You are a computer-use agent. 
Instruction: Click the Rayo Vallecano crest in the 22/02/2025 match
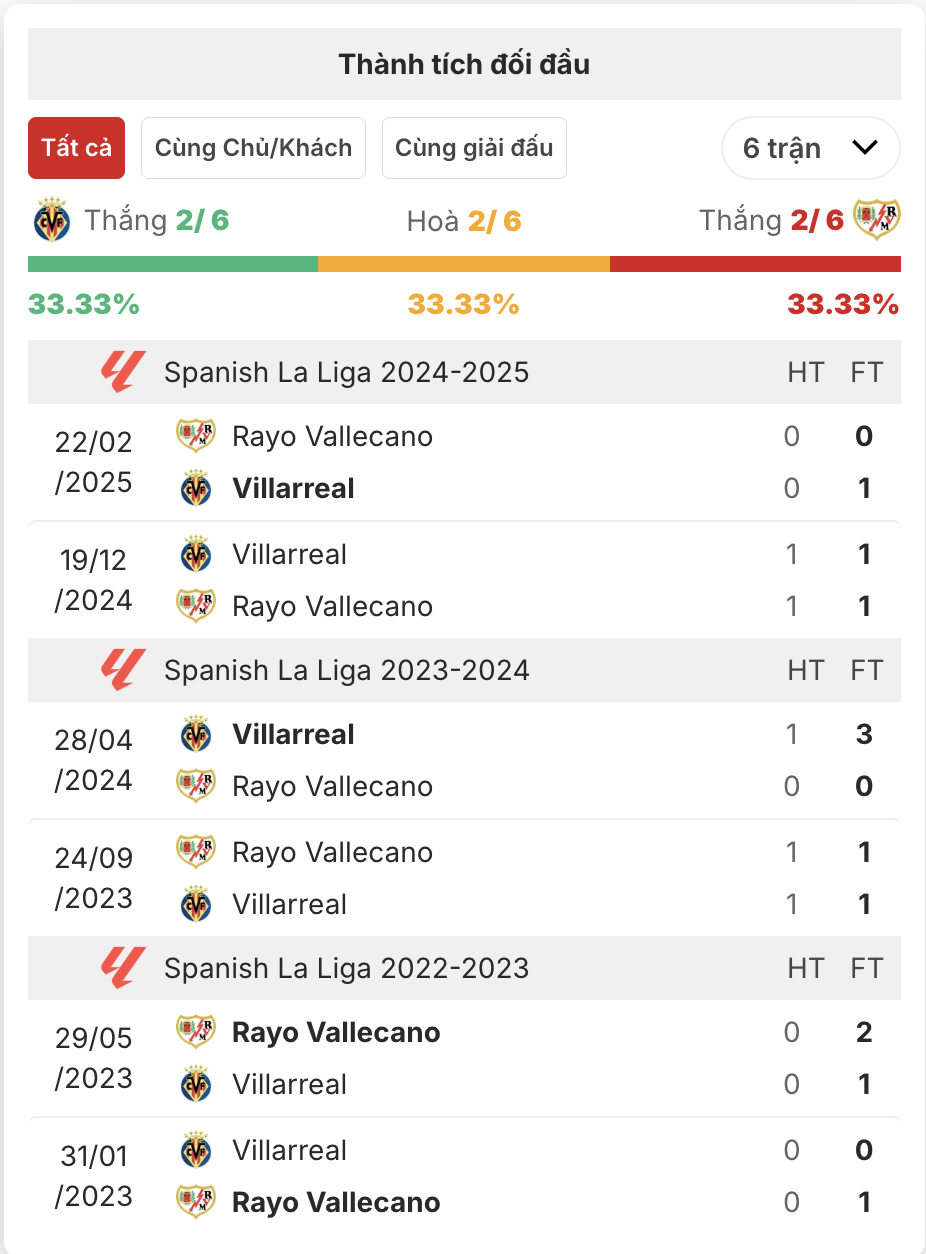point(196,436)
